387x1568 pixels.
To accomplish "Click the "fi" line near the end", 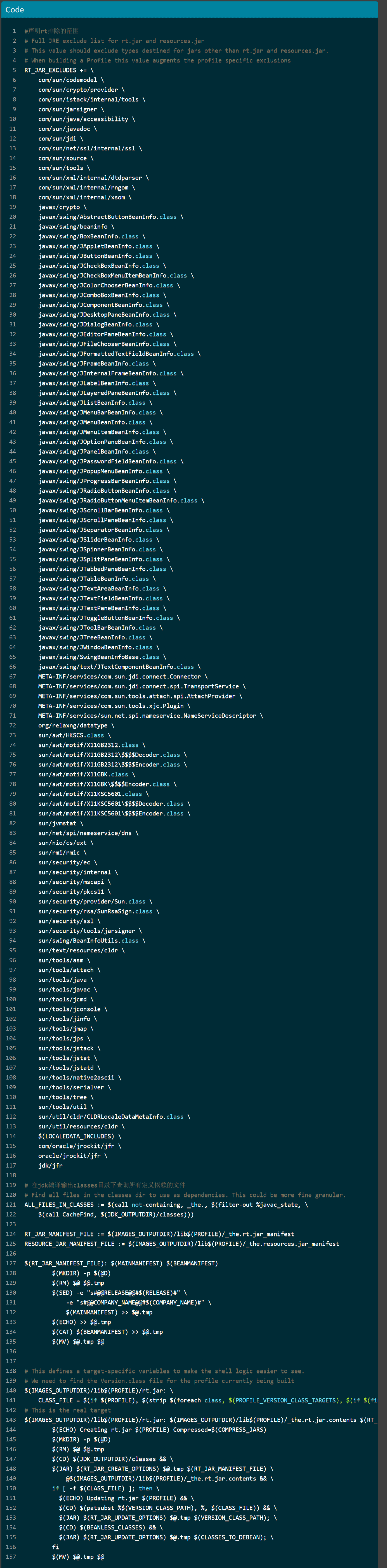I will click(55, 1547).
